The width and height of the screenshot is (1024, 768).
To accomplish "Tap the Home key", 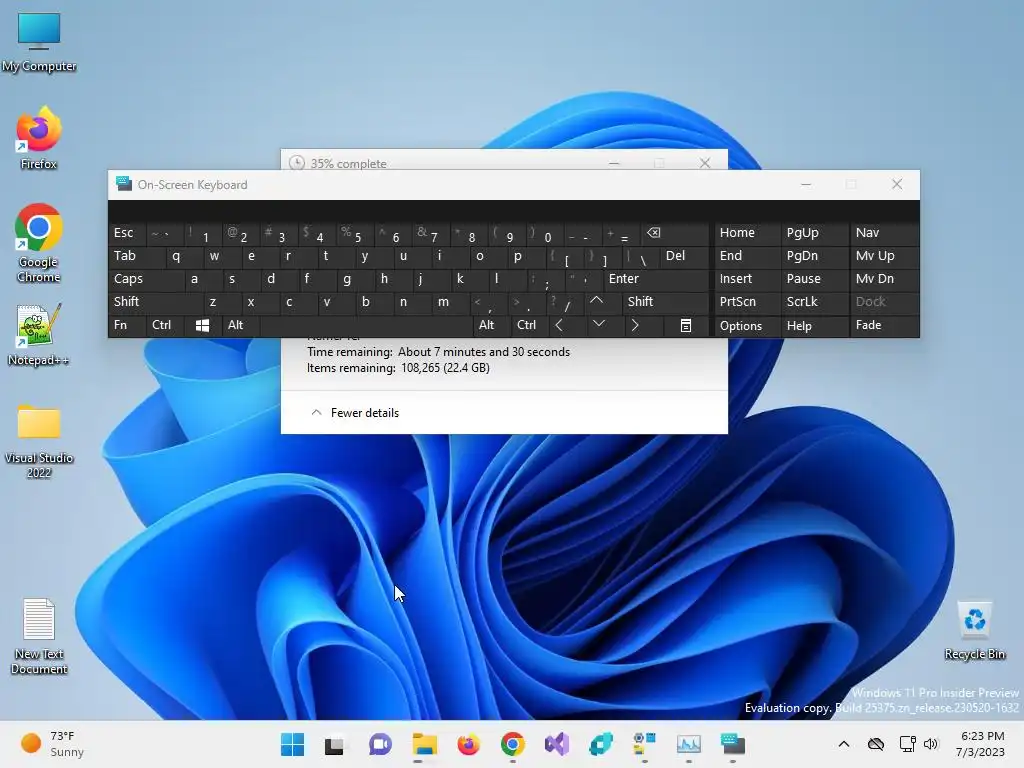I will (x=746, y=232).
